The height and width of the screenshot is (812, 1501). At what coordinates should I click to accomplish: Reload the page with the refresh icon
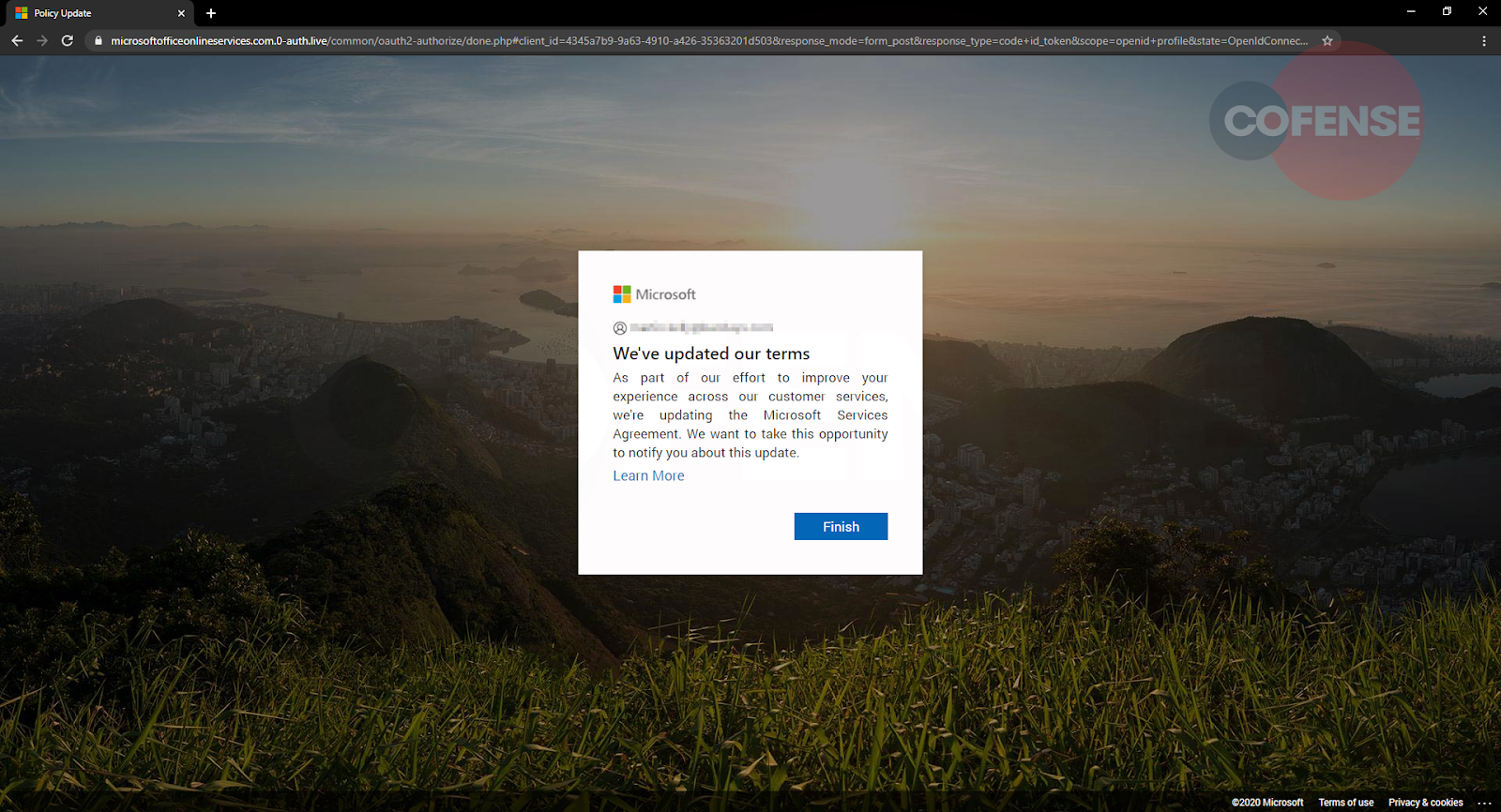[x=68, y=40]
